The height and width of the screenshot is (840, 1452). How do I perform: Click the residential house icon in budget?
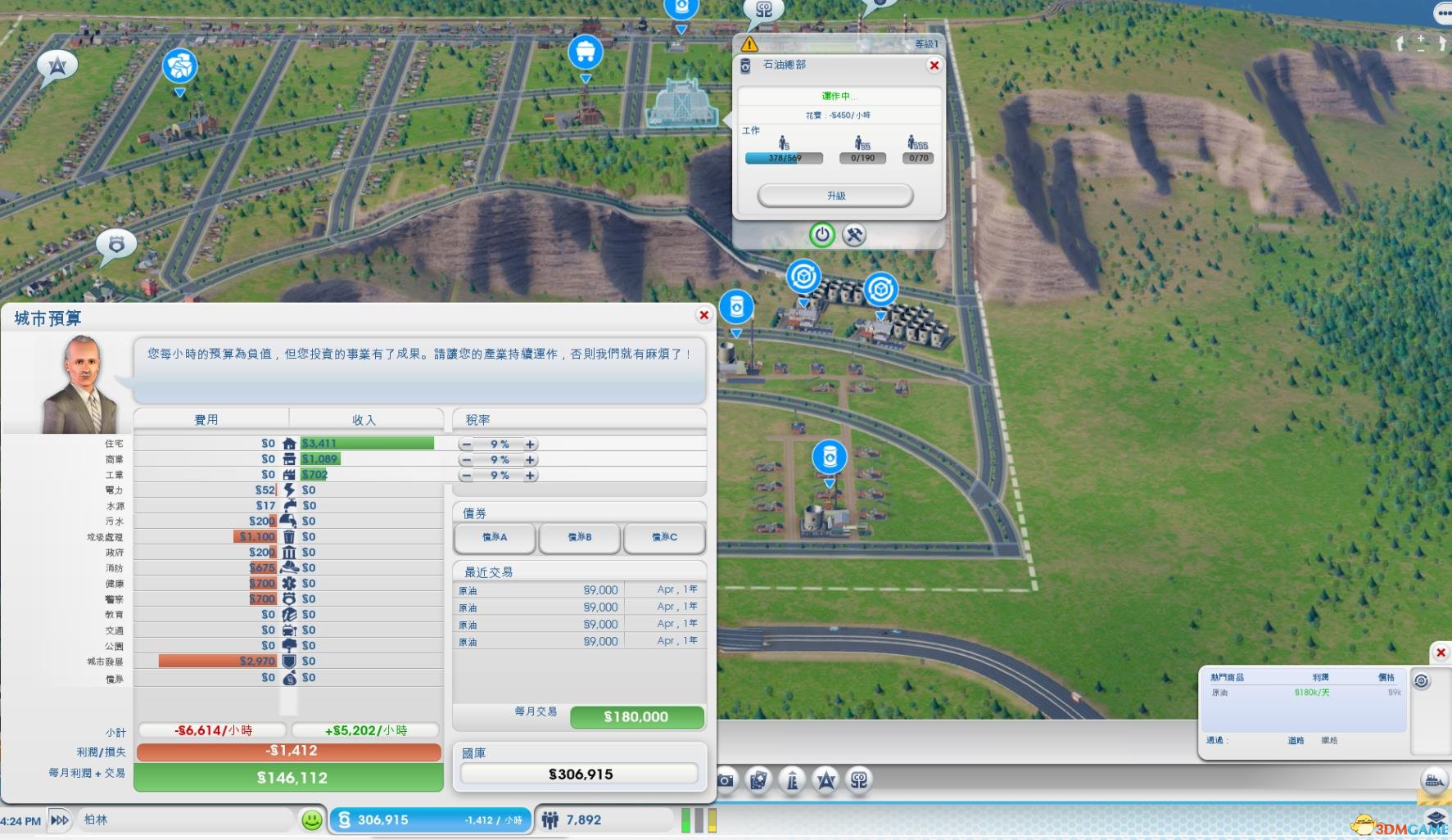click(x=289, y=444)
